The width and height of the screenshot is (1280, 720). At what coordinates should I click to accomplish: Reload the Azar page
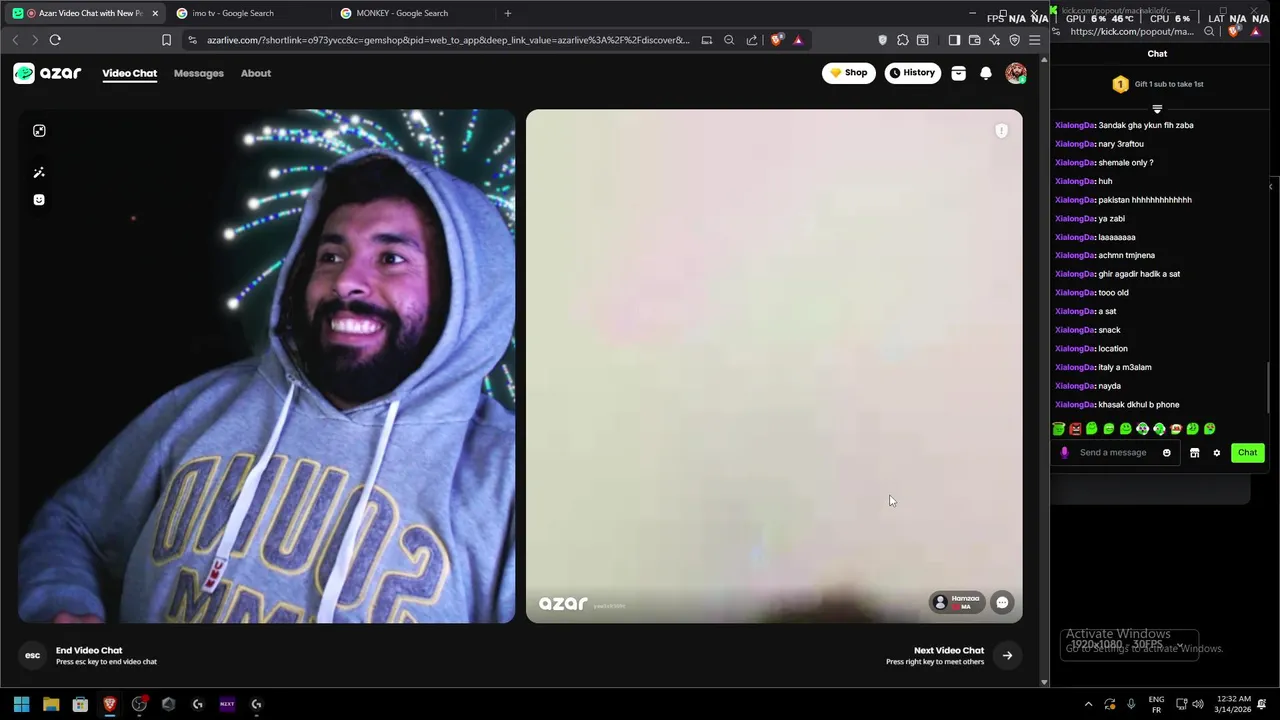tap(55, 40)
